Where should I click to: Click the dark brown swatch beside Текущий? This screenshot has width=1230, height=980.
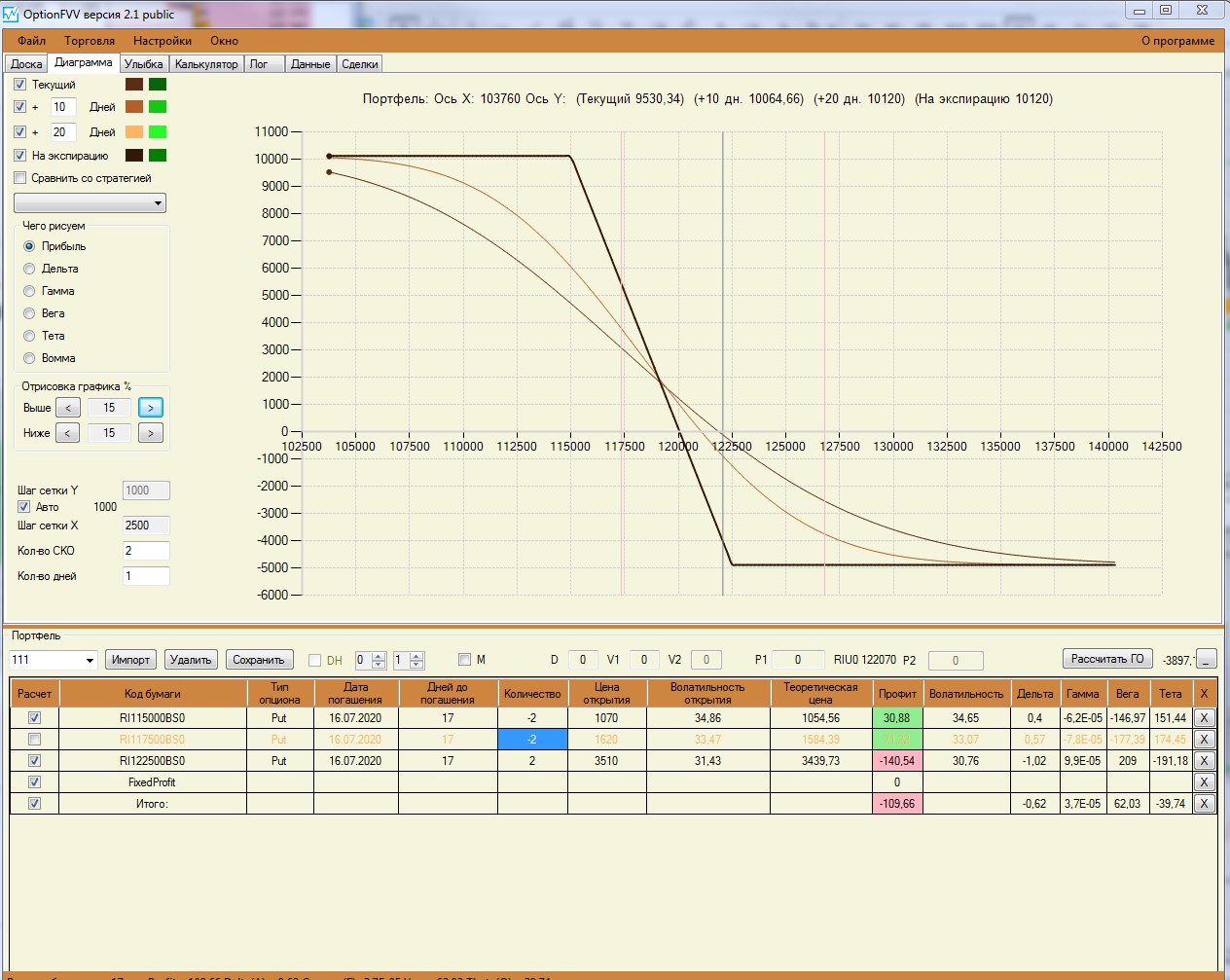134,85
